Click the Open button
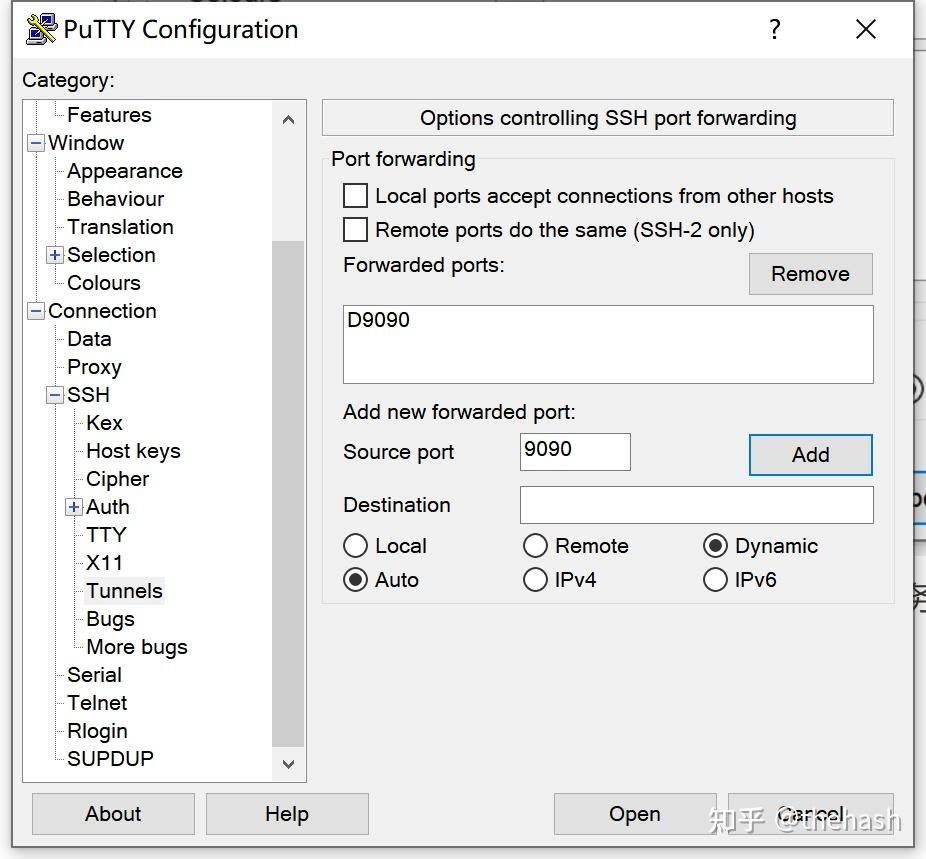This screenshot has height=859, width=926. [x=635, y=814]
